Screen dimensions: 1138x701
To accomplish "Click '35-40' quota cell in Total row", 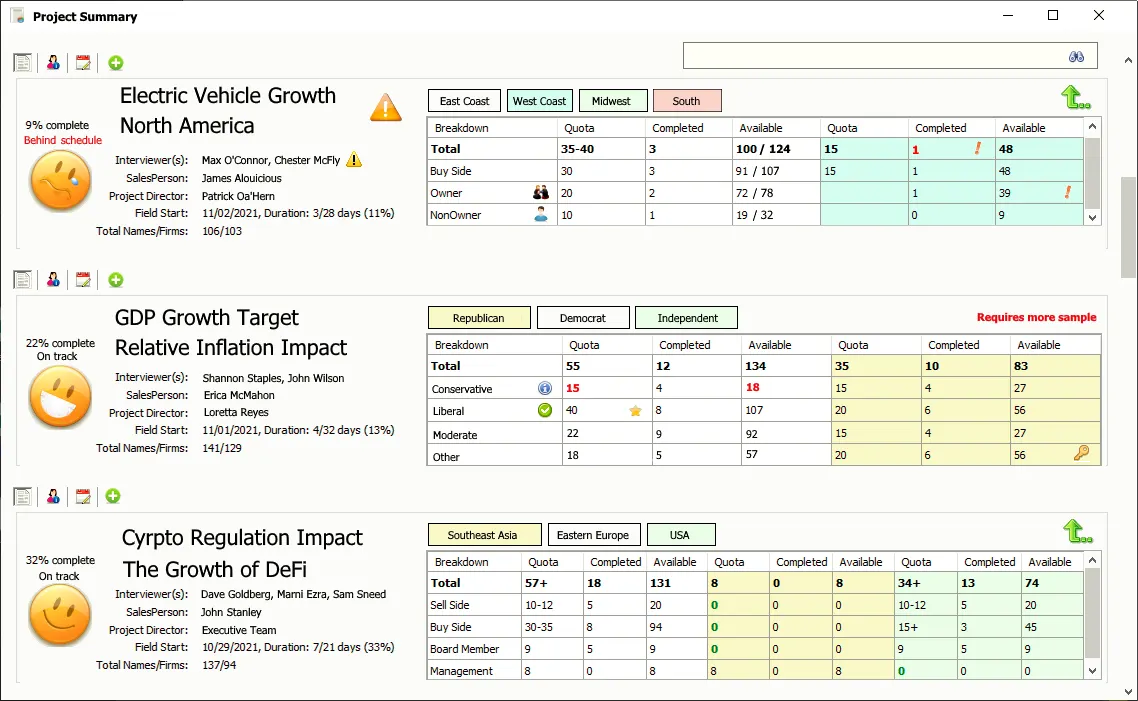I will coord(601,149).
